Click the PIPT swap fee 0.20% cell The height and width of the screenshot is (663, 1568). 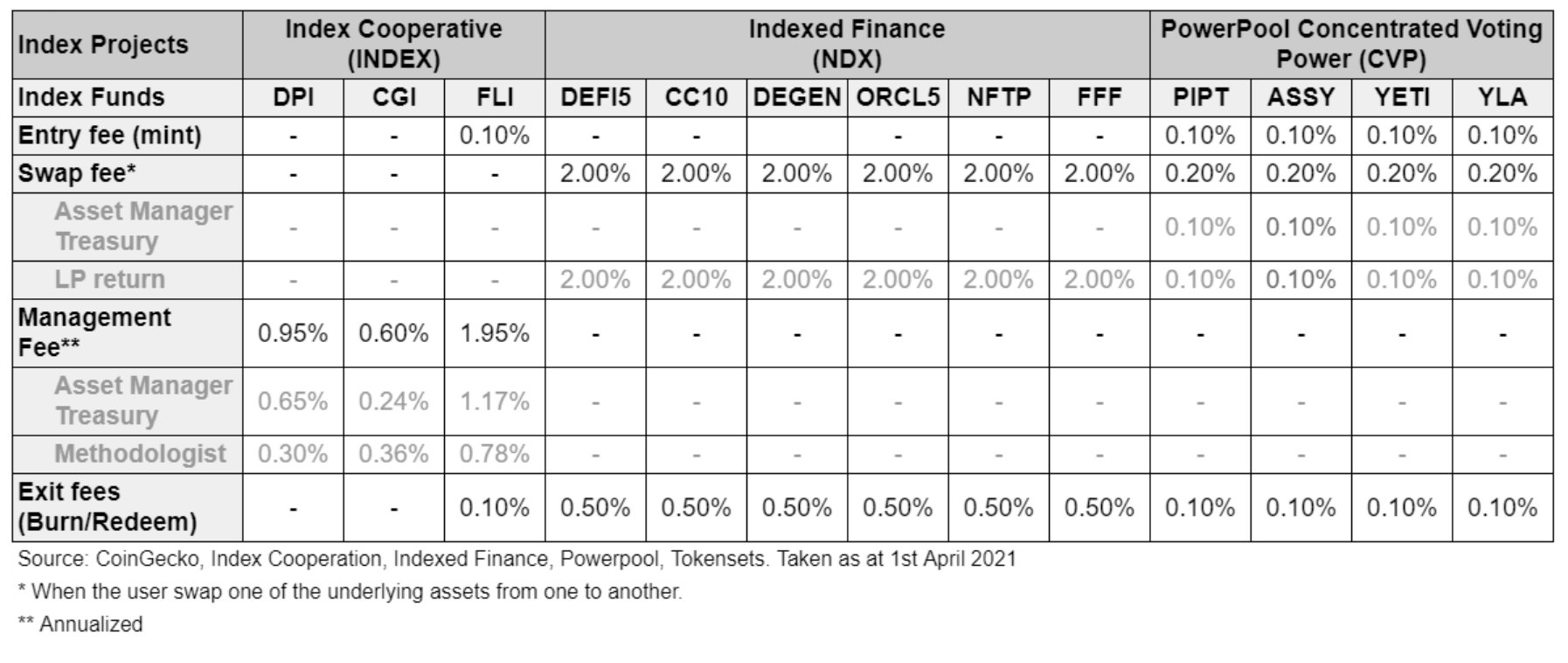(1199, 173)
